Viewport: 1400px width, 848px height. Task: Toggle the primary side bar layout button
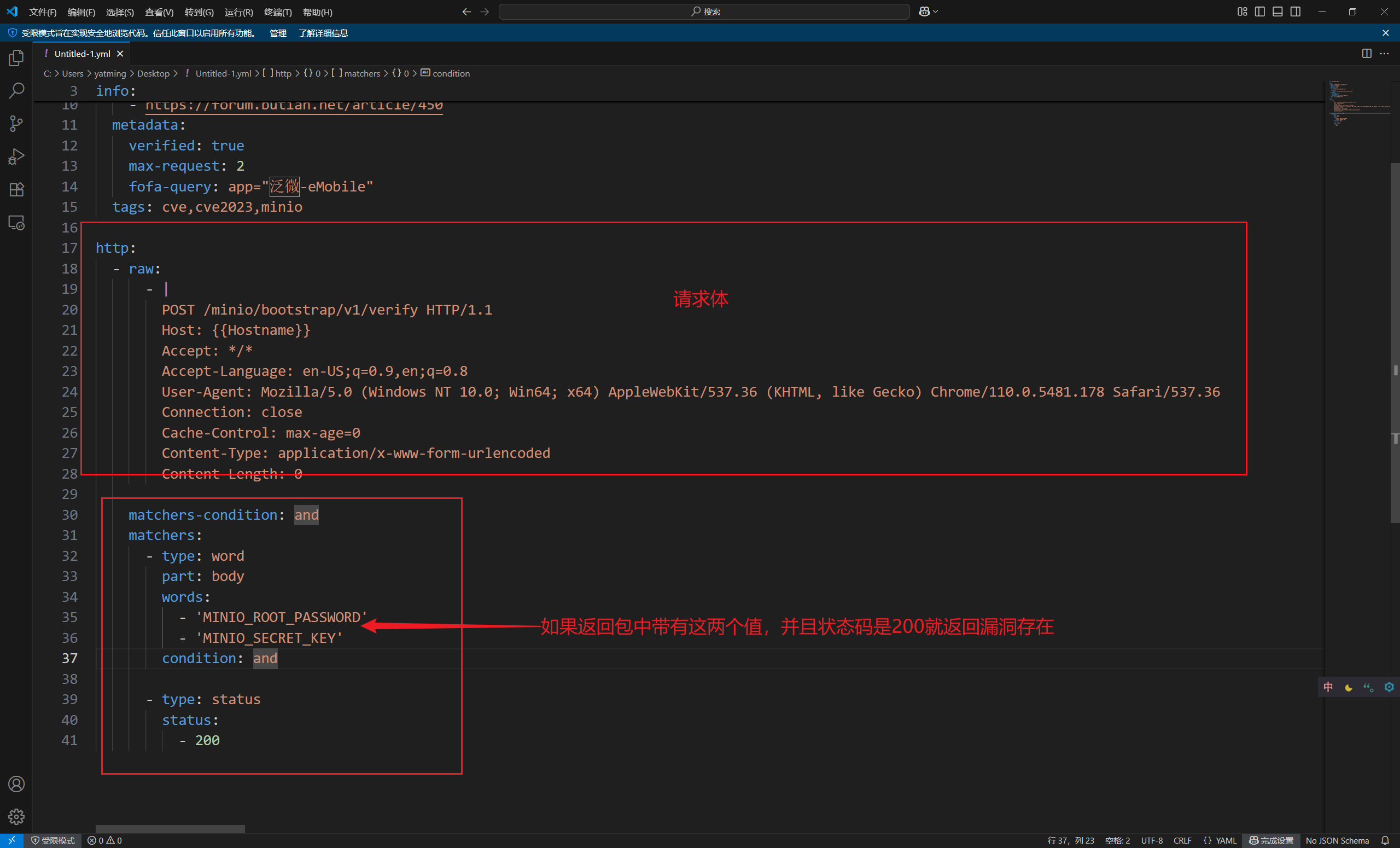point(1259,12)
